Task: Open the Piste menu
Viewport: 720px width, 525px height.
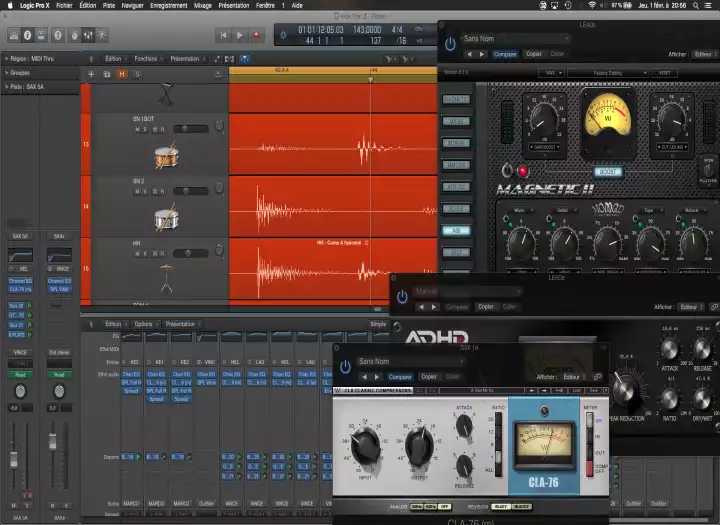Action: pyautogui.click(x=109, y=6)
